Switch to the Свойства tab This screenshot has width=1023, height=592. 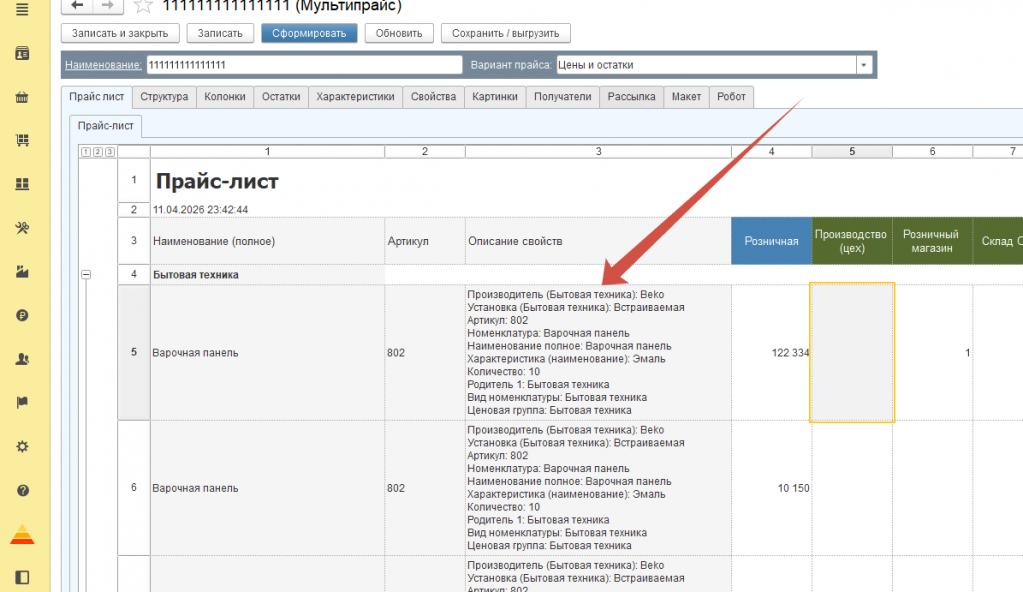pyautogui.click(x=433, y=97)
